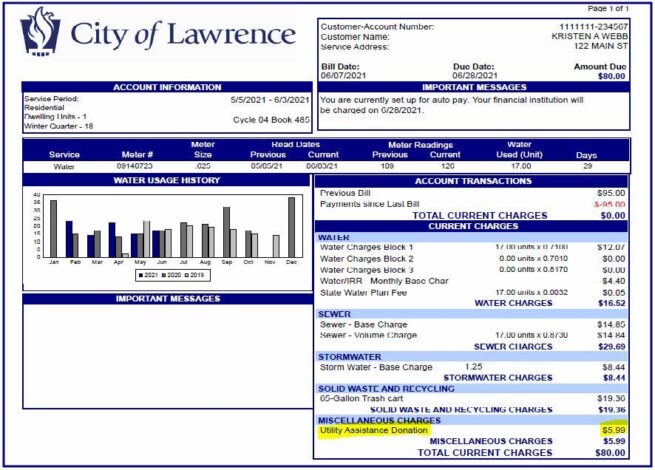
Task: Click the Customer-Account Number value
Action: [x=593, y=27]
